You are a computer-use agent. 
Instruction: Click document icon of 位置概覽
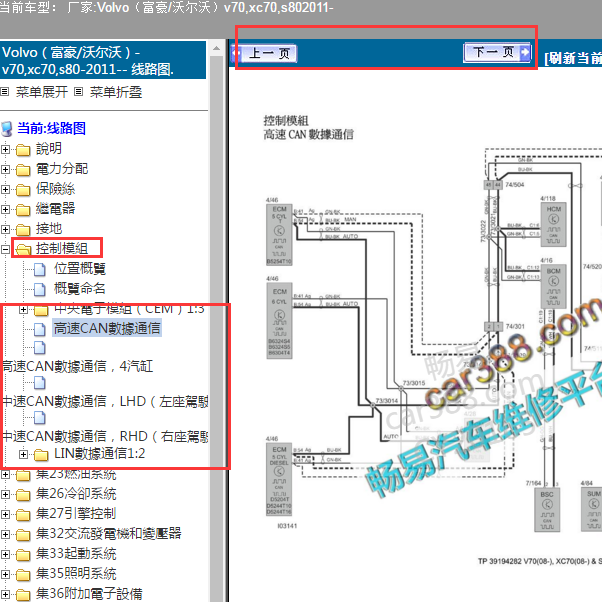(x=40, y=270)
